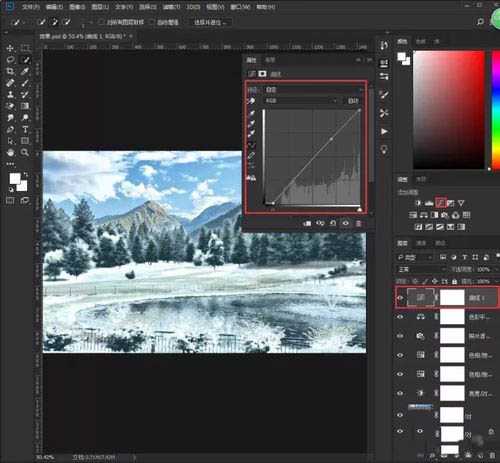The width and height of the screenshot is (500, 463).
Task: Toggle the Auto-Enhance checkbox
Action: pyautogui.click(x=152, y=22)
